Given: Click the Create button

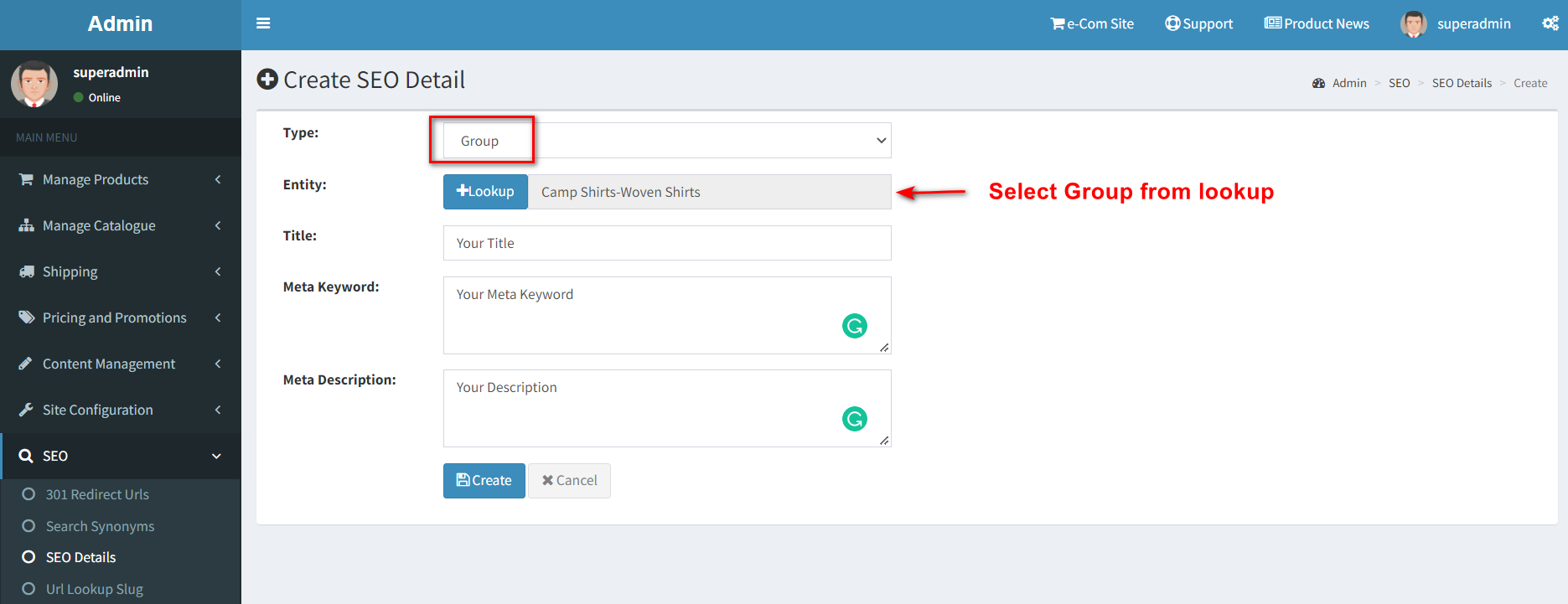Looking at the screenshot, I should click(x=484, y=481).
